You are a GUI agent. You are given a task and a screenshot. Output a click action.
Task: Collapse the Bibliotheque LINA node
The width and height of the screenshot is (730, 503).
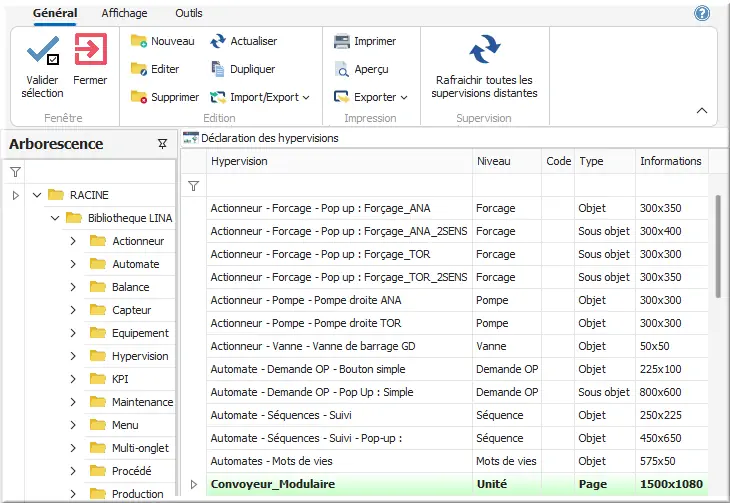55,218
